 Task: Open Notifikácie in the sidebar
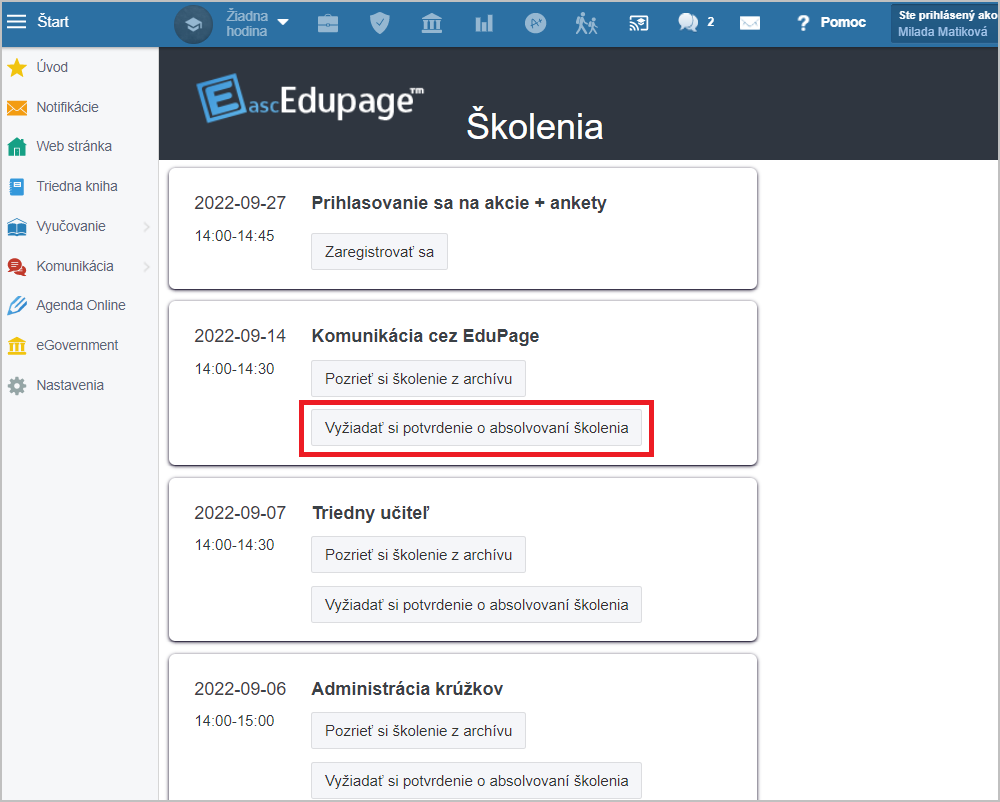pyautogui.click(x=68, y=107)
